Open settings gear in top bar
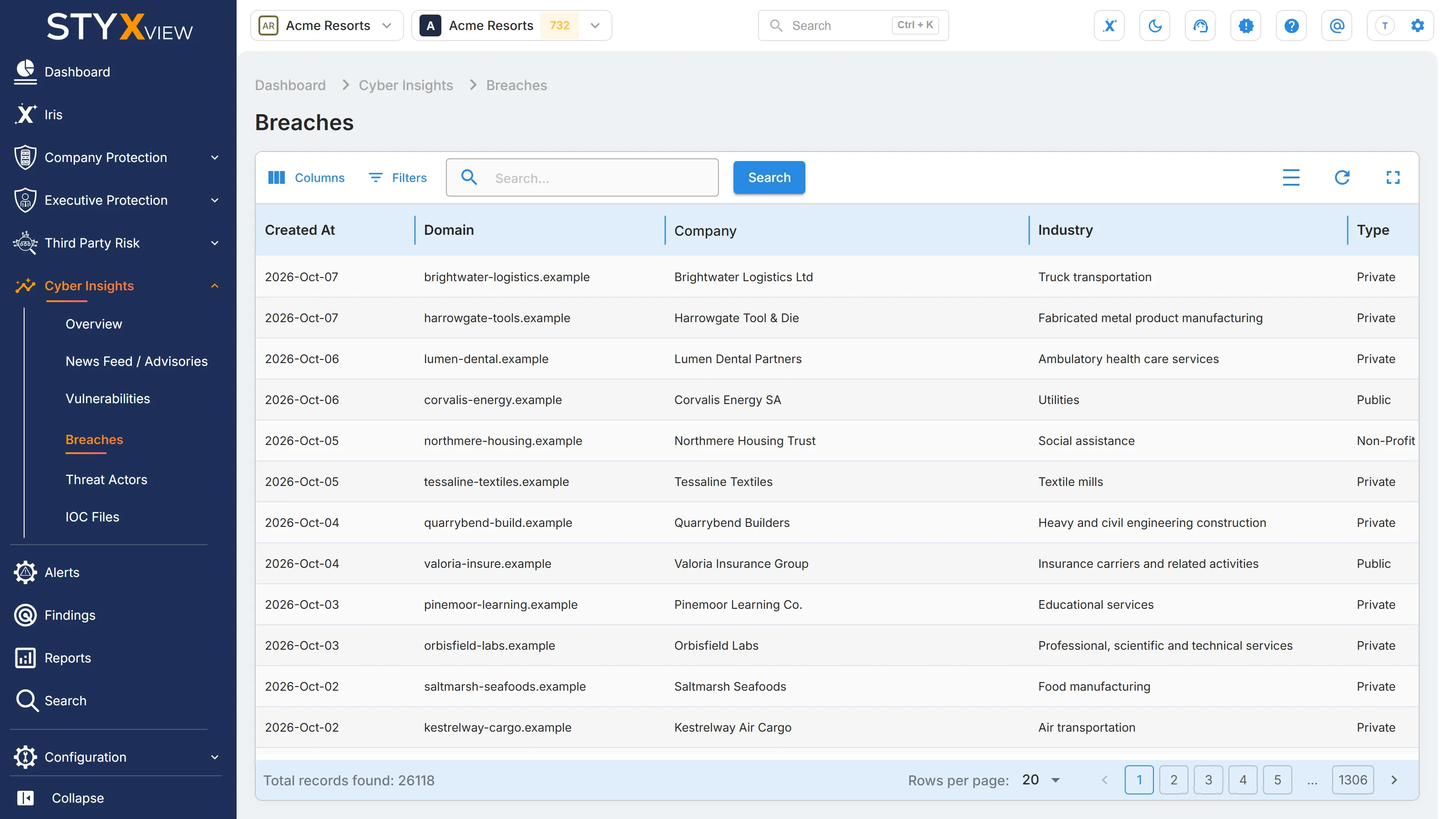The image size is (1456, 819). (1417, 25)
